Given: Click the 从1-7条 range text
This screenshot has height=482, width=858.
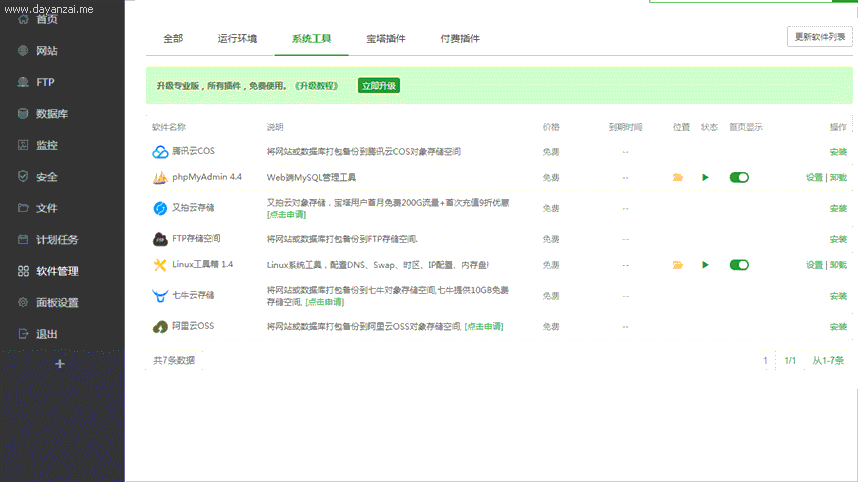Looking at the screenshot, I should [x=828, y=361].
